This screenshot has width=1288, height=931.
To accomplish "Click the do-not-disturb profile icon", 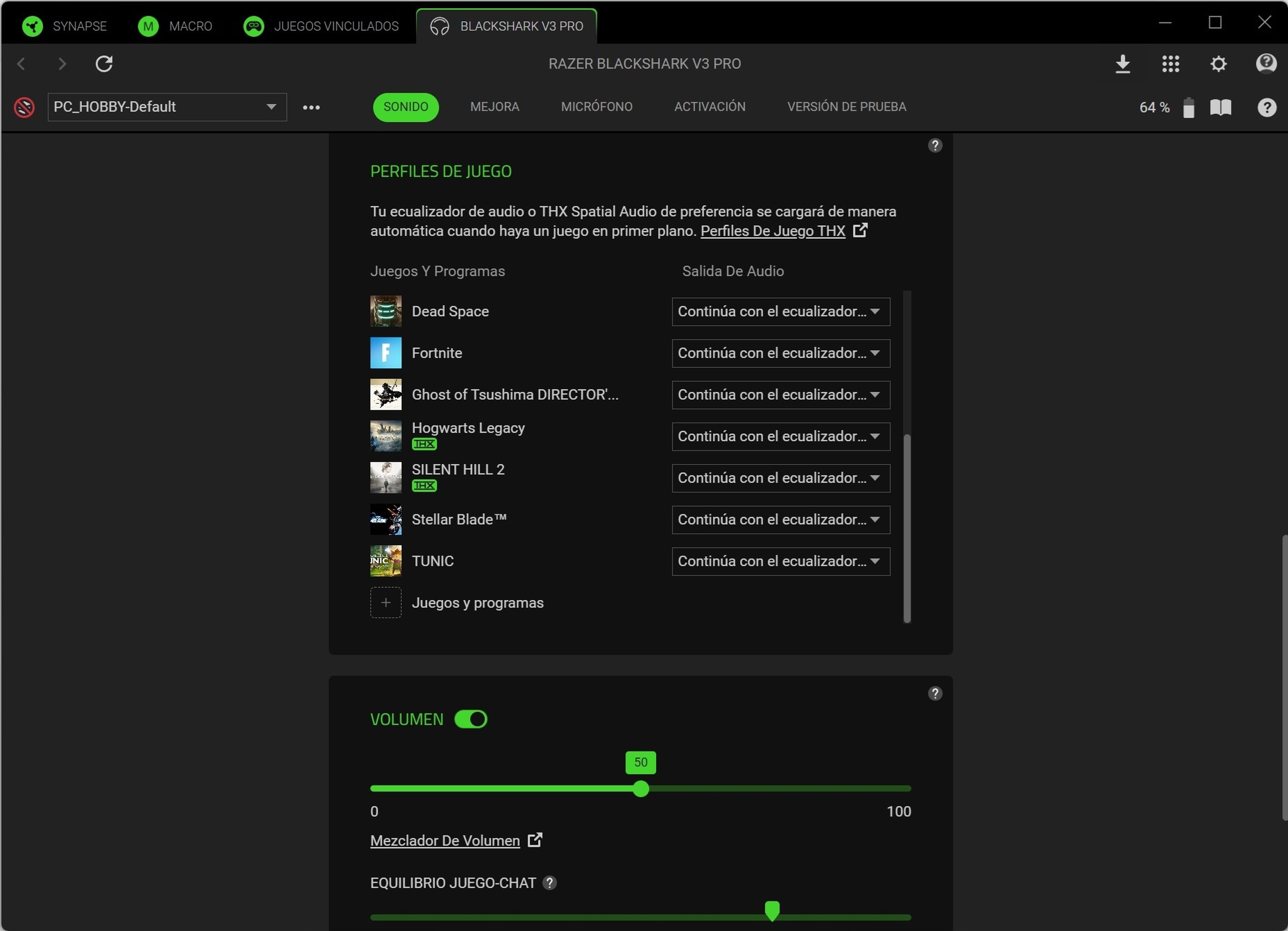I will pos(24,107).
